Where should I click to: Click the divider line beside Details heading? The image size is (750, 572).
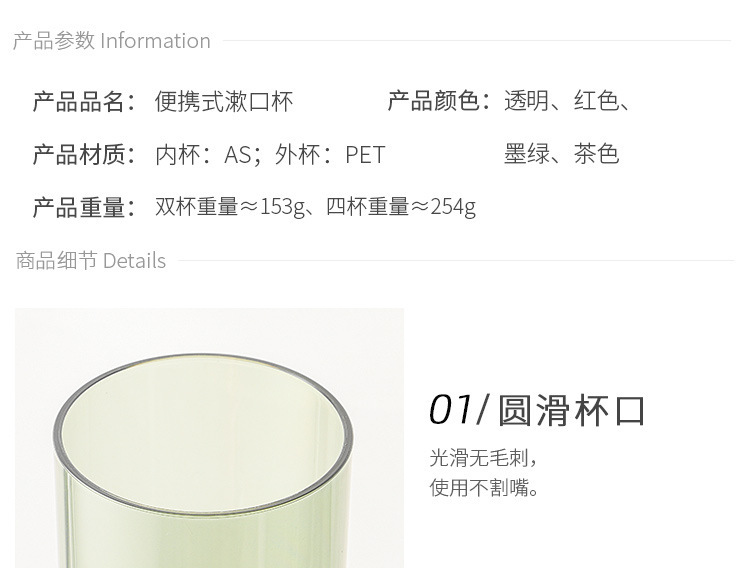tap(456, 261)
